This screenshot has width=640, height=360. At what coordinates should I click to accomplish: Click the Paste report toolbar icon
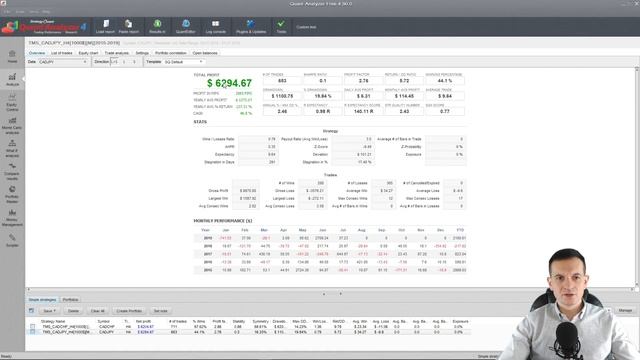pyautogui.click(x=129, y=27)
